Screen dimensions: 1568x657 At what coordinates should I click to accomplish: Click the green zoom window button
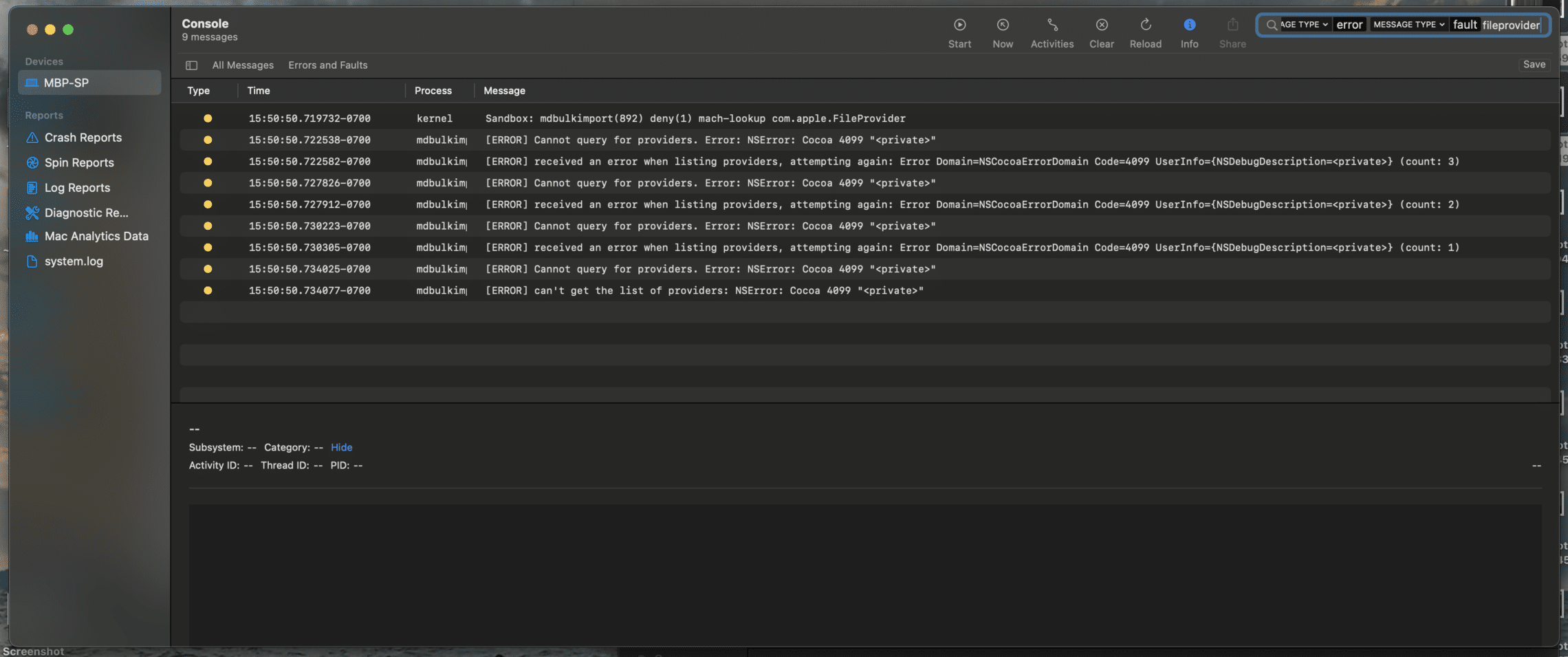click(68, 30)
